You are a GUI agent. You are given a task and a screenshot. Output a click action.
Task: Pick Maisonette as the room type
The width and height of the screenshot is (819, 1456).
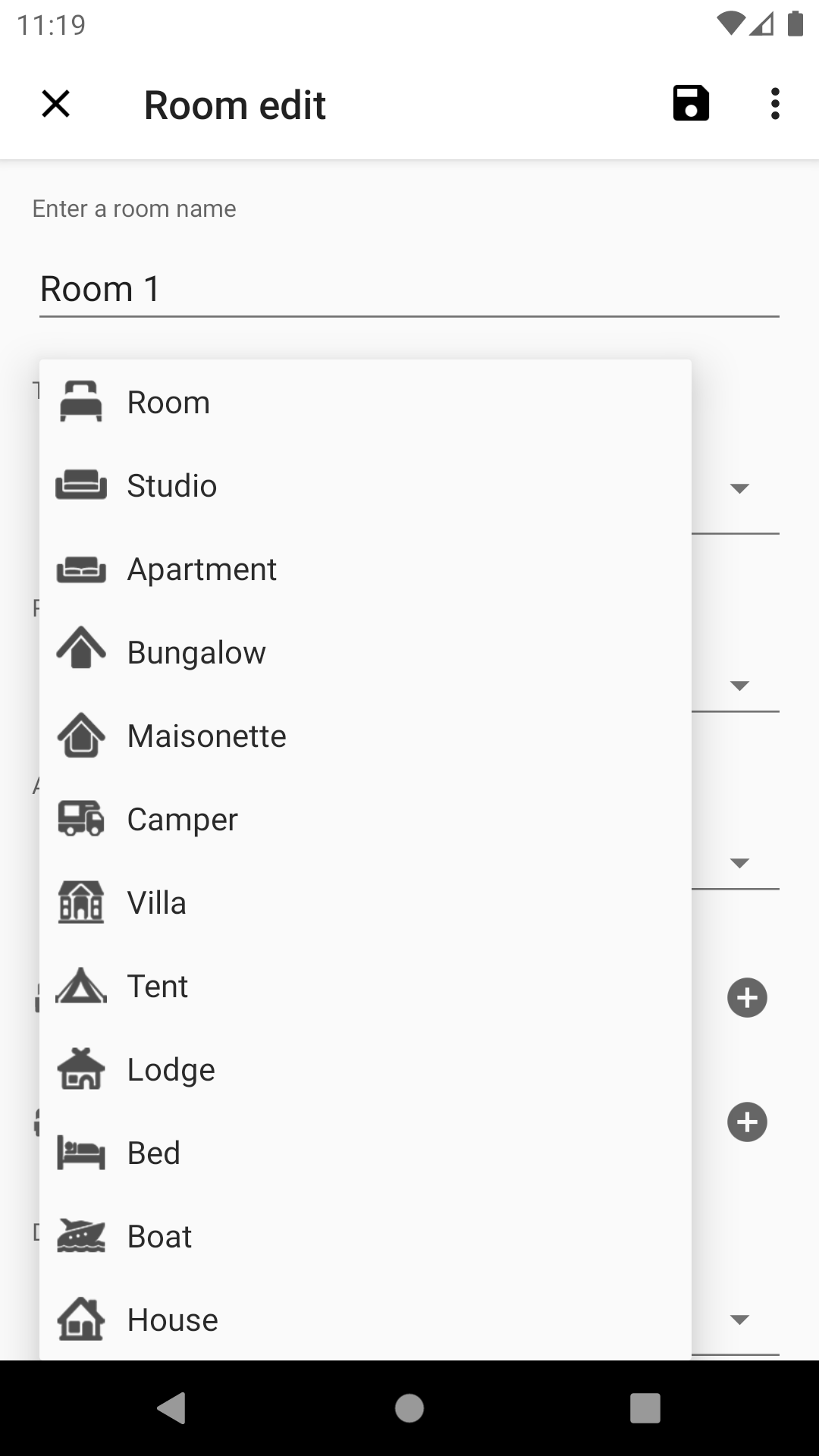click(206, 736)
